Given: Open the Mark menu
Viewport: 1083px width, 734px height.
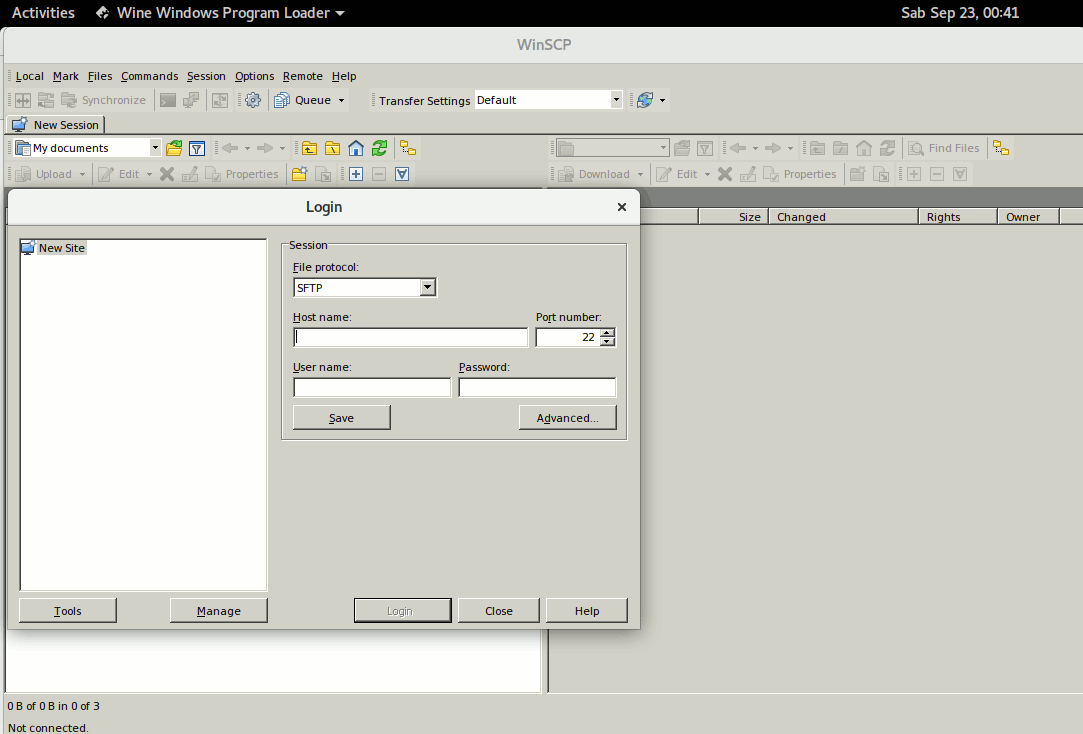Looking at the screenshot, I should (66, 76).
